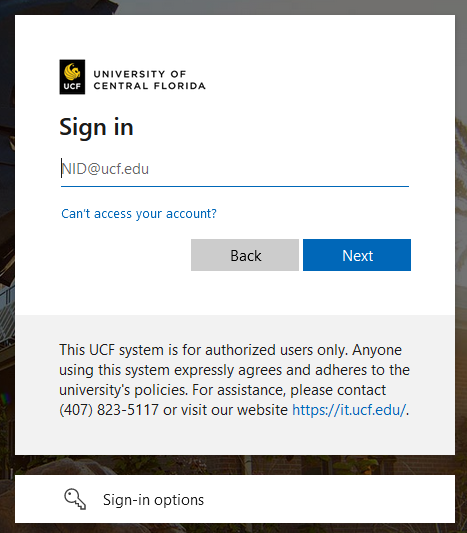Visit the https://it.ucf.edu/ website link
Image resolution: width=467 pixels, height=533 pixels.
349,410
